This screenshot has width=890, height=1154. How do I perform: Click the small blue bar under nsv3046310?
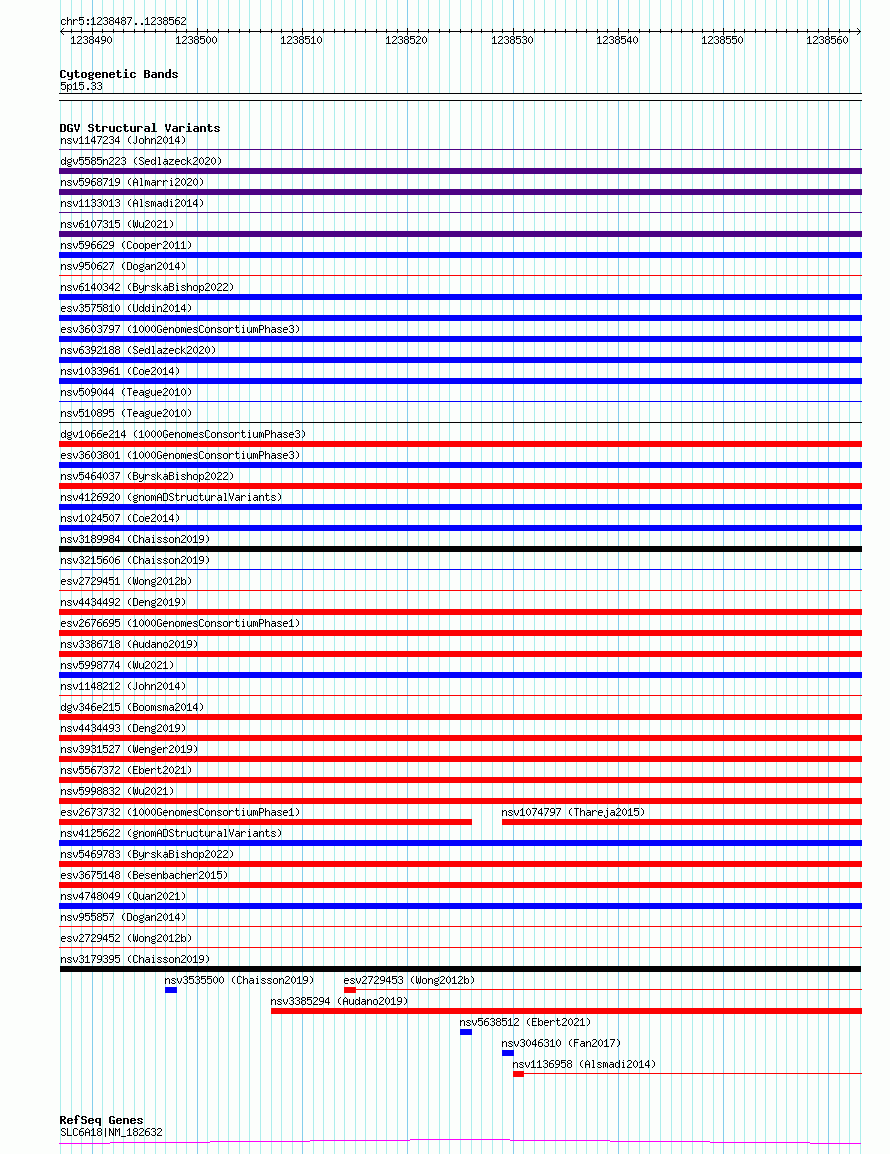coord(508,1053)
